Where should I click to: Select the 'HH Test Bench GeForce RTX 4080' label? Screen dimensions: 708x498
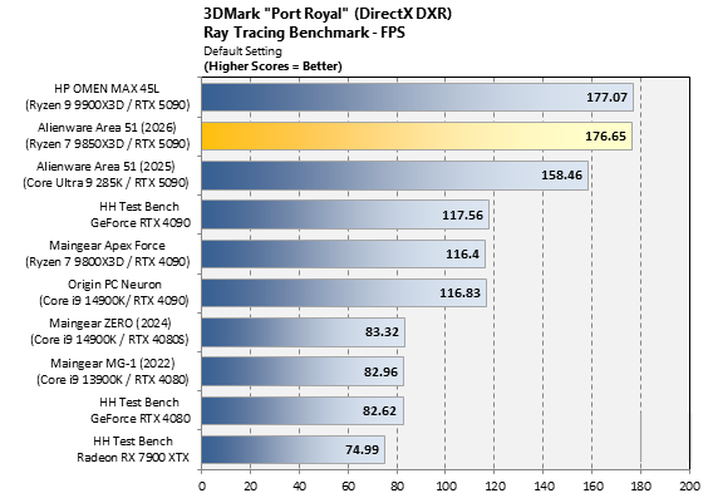click(x=140, y=410)
